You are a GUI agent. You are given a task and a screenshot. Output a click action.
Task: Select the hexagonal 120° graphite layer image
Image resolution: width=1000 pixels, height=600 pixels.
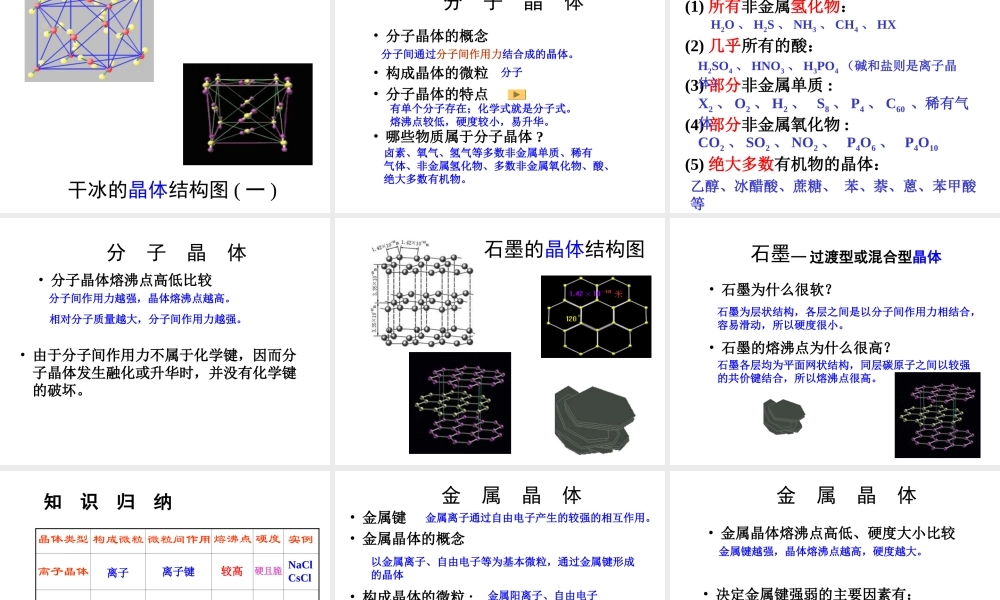[596, 316]
